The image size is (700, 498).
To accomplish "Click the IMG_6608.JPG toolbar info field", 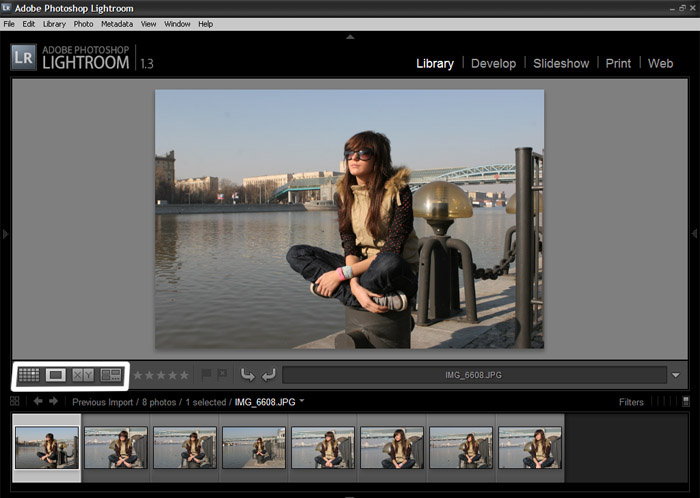I will point(474,375).
